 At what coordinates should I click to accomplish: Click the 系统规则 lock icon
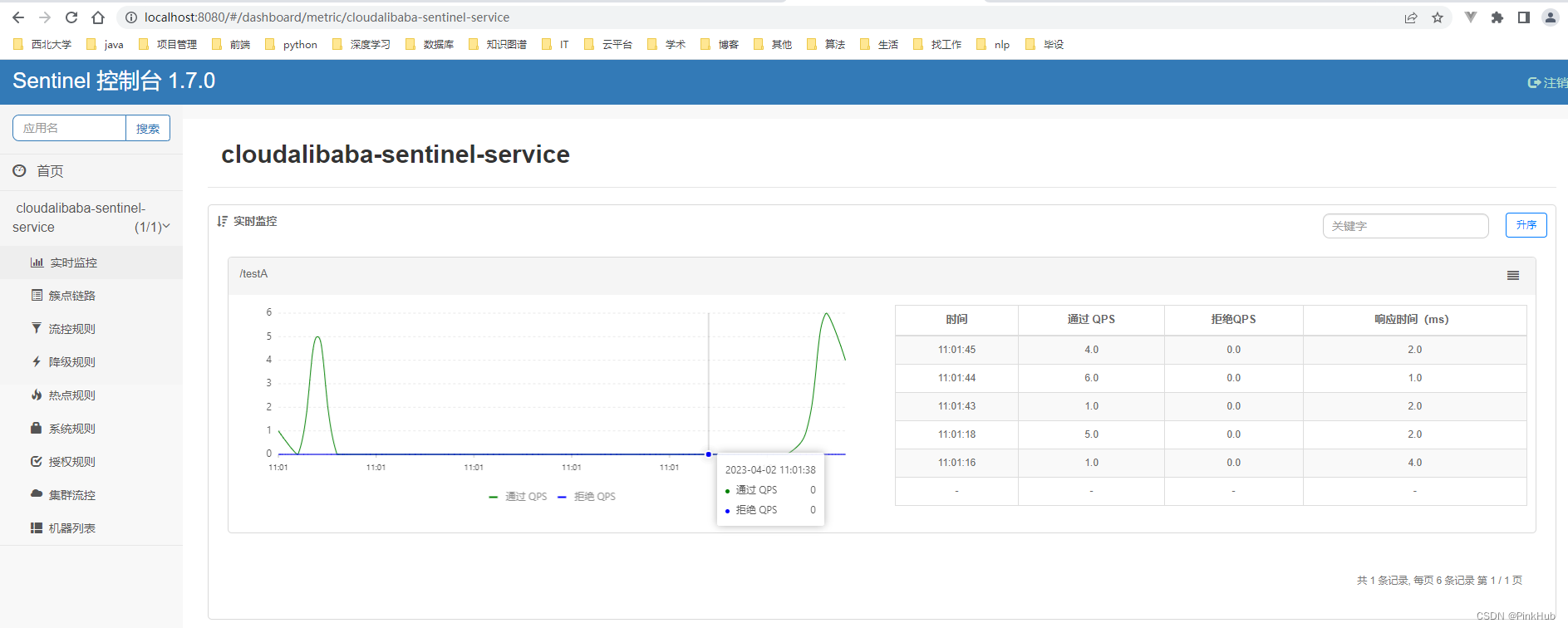point(36,428)
